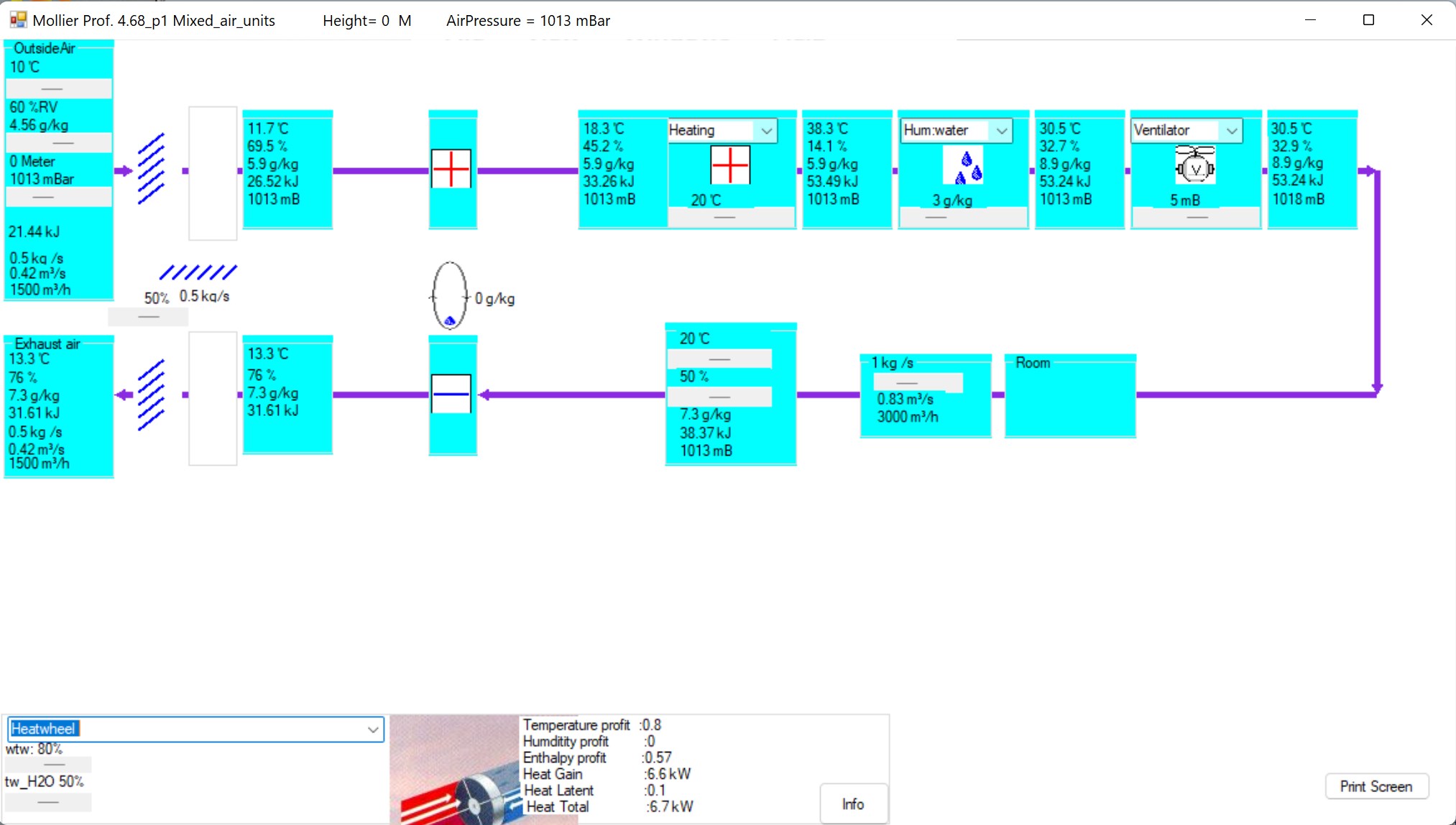Adjust the 50% mixing ratio slider
The image size is (1456, 825).
click(x=148, y=316)
